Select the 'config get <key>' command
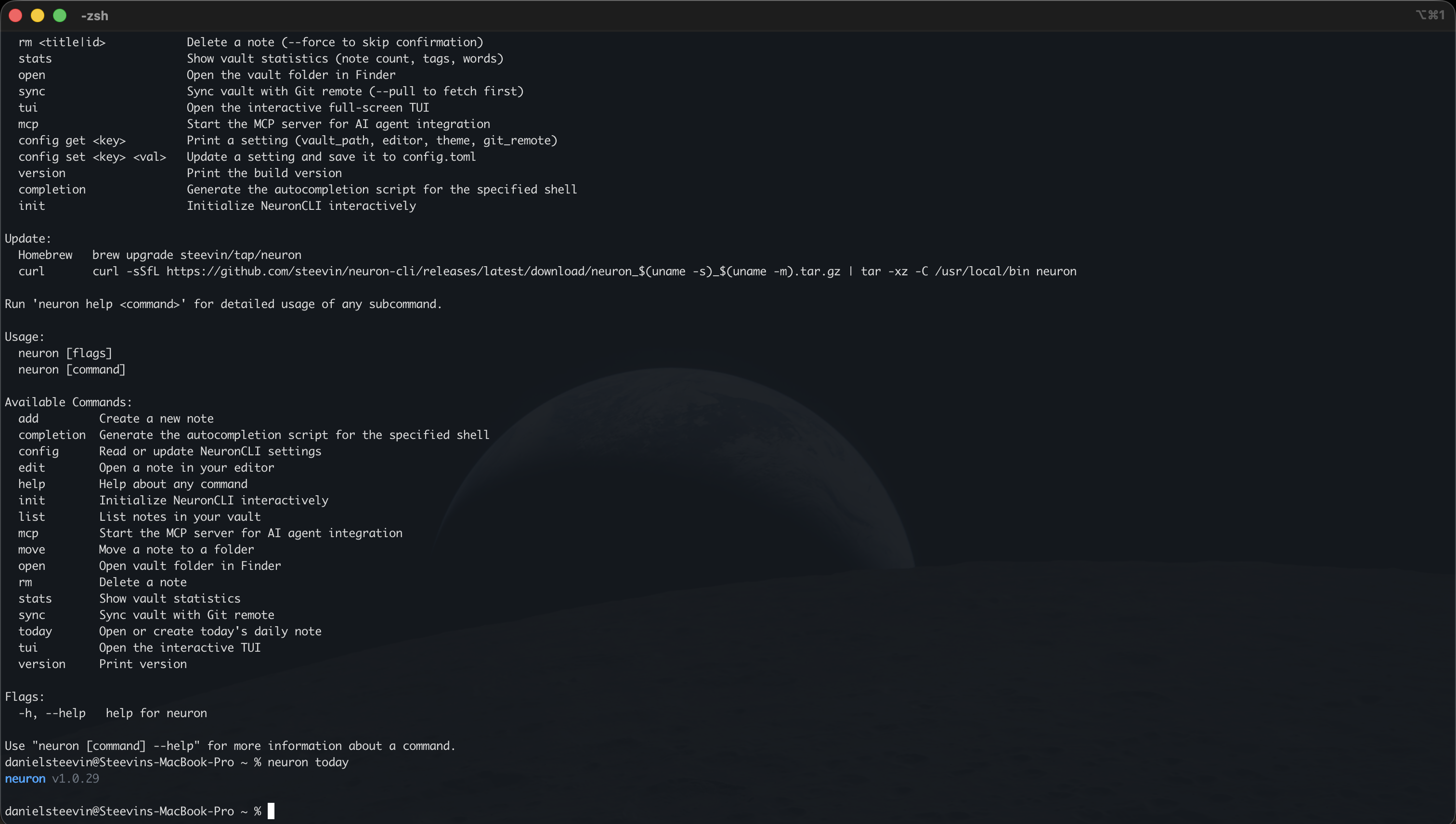Screen dimensions: 1456x824 pos(72,141)
